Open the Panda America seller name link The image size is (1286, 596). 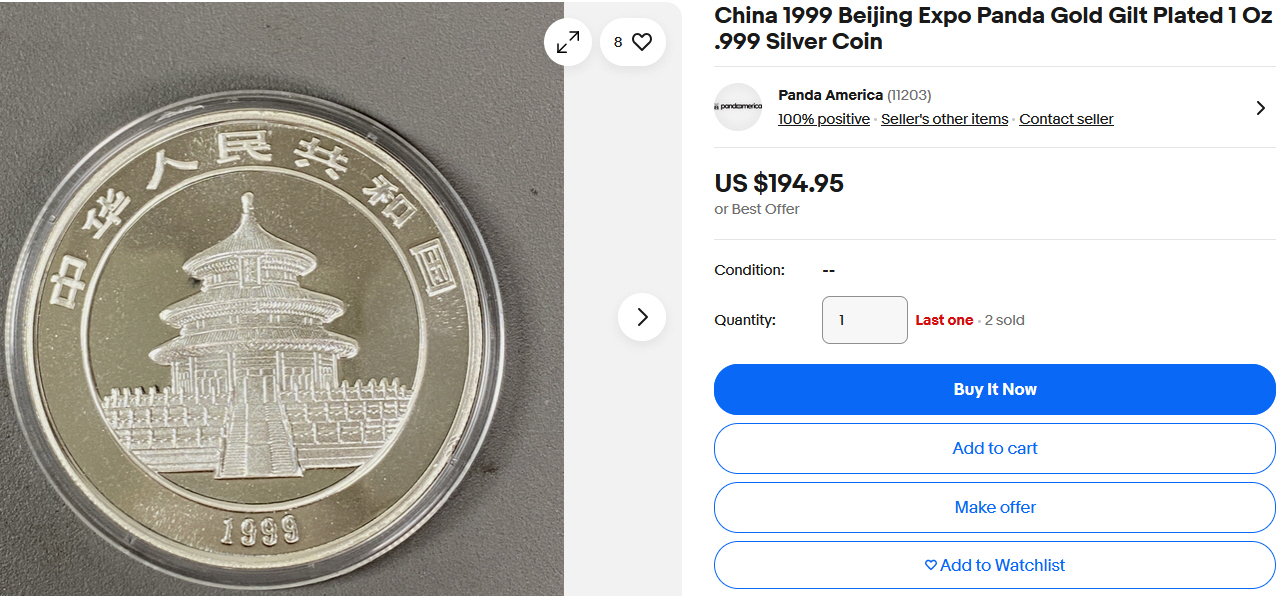pyautogui.click(x=830, y=95)
